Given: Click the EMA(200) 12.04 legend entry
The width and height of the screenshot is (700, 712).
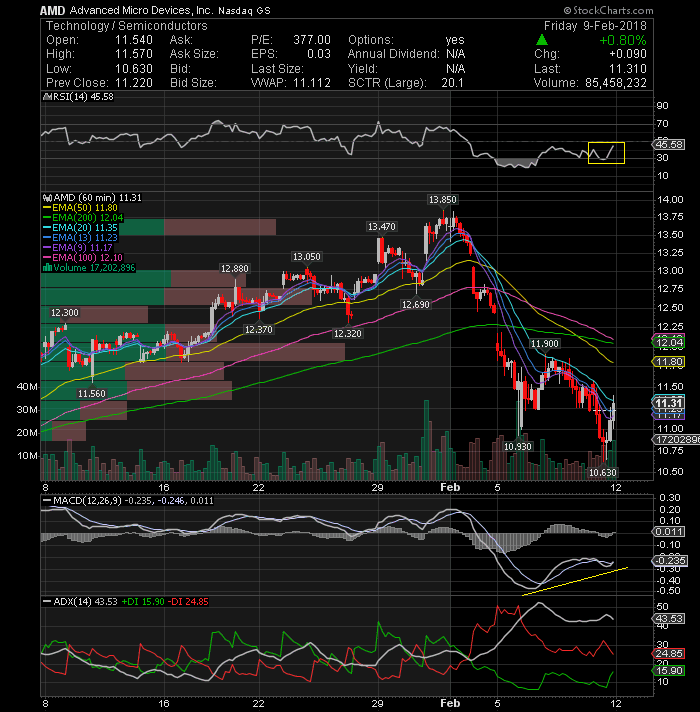Looking at the screenshot, I should pos(84,218).
